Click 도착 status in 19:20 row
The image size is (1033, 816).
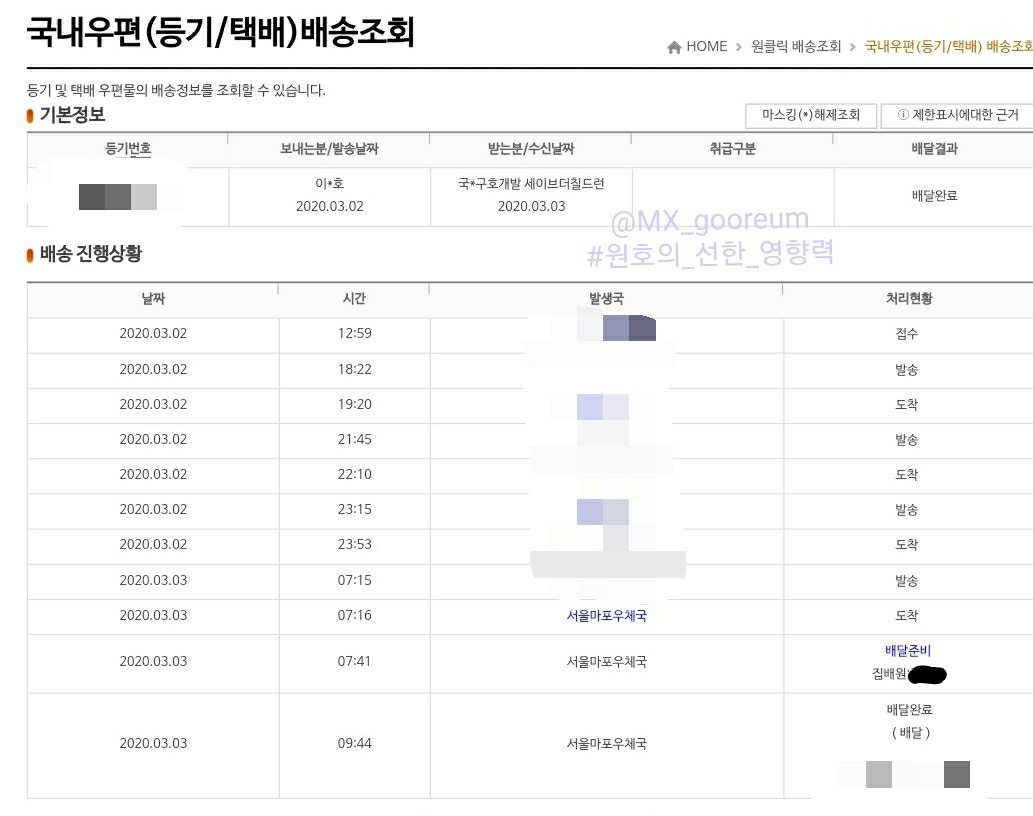click(907, 404)
